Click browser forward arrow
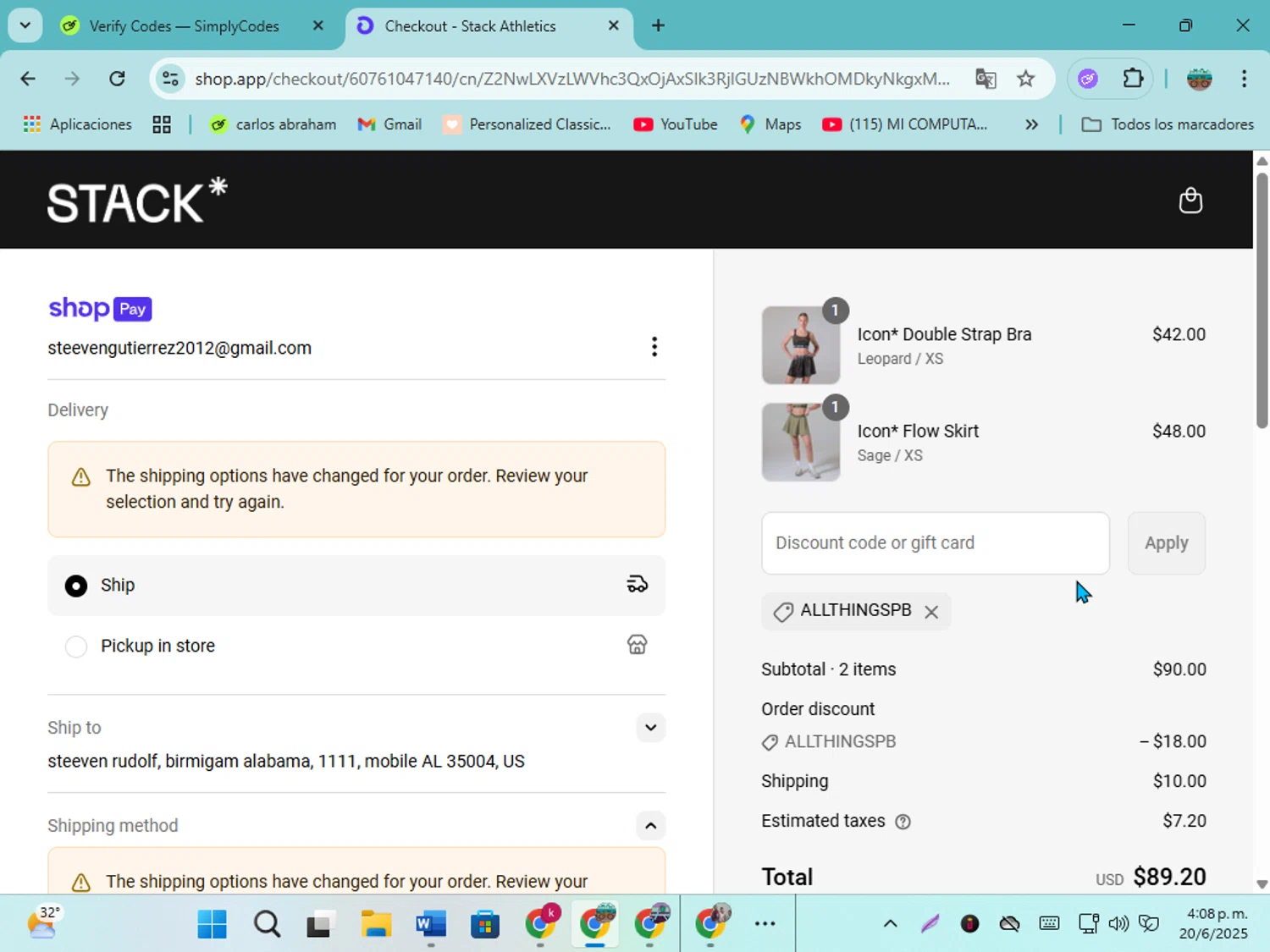 click(x=72, y=79)
